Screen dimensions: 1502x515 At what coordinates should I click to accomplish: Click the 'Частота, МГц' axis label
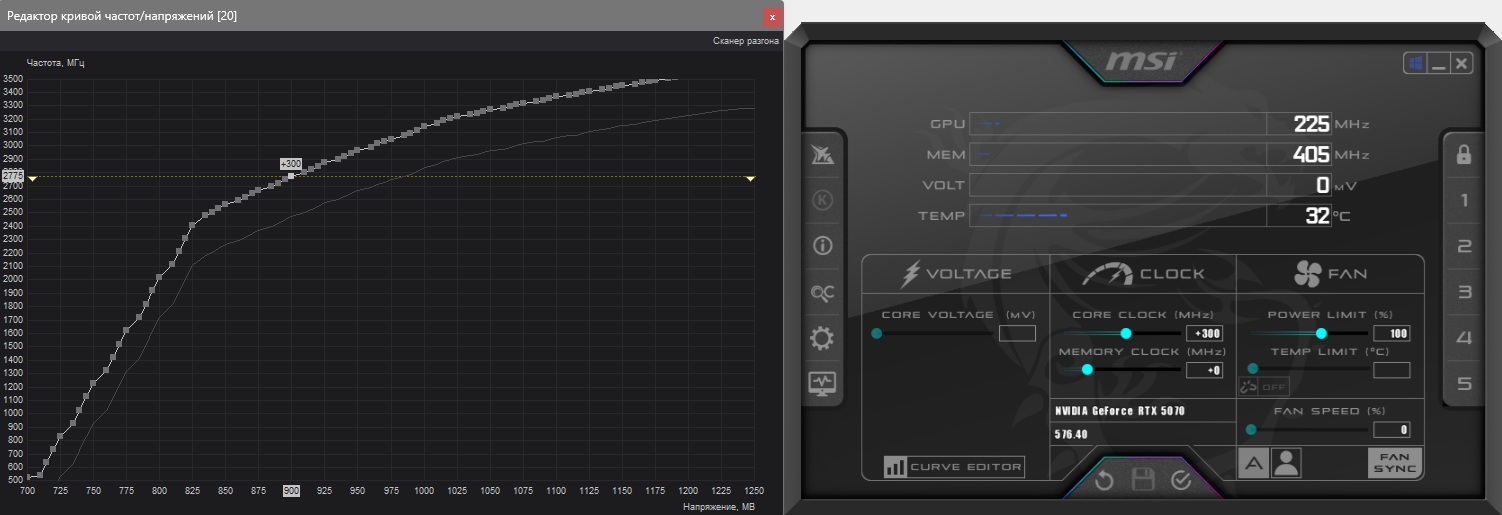56,63
